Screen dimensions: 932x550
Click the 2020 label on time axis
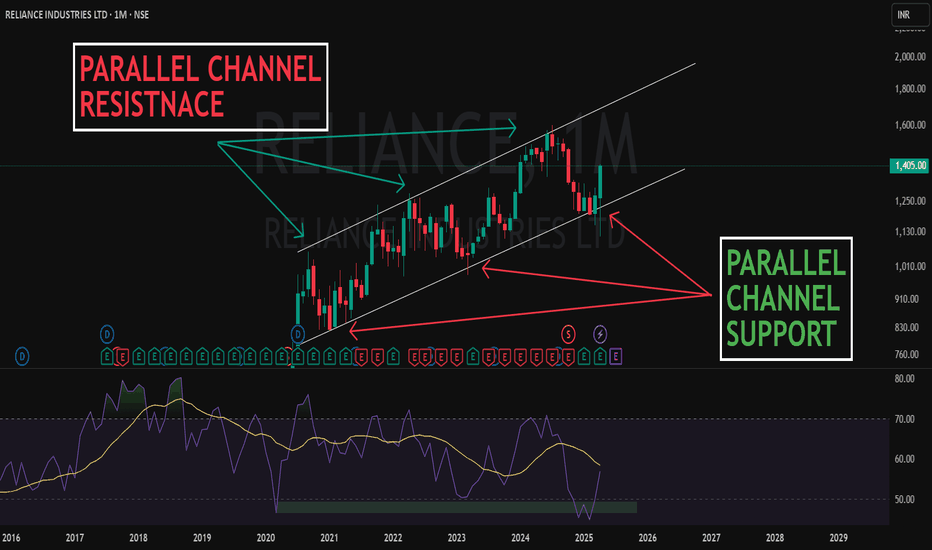click(266, 538)
